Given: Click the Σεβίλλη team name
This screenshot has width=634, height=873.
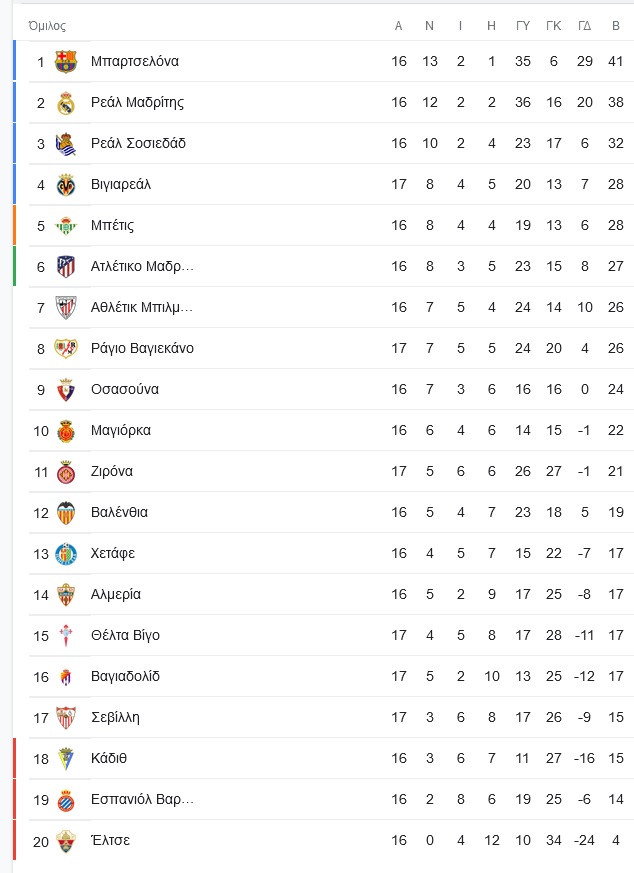Looking at the screenshot, I should coord(115,718).
